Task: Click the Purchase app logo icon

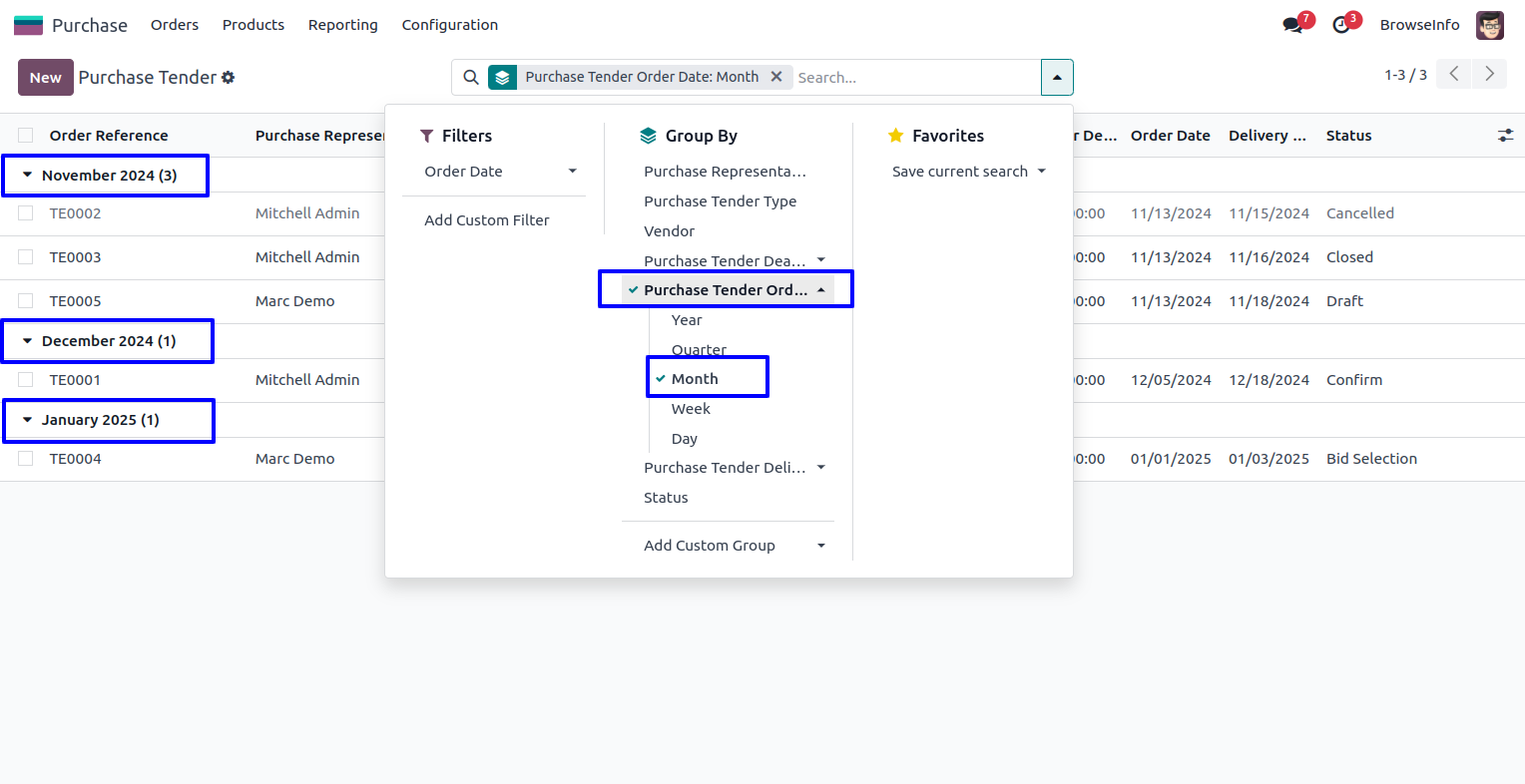Action: [x=28, y=25]
